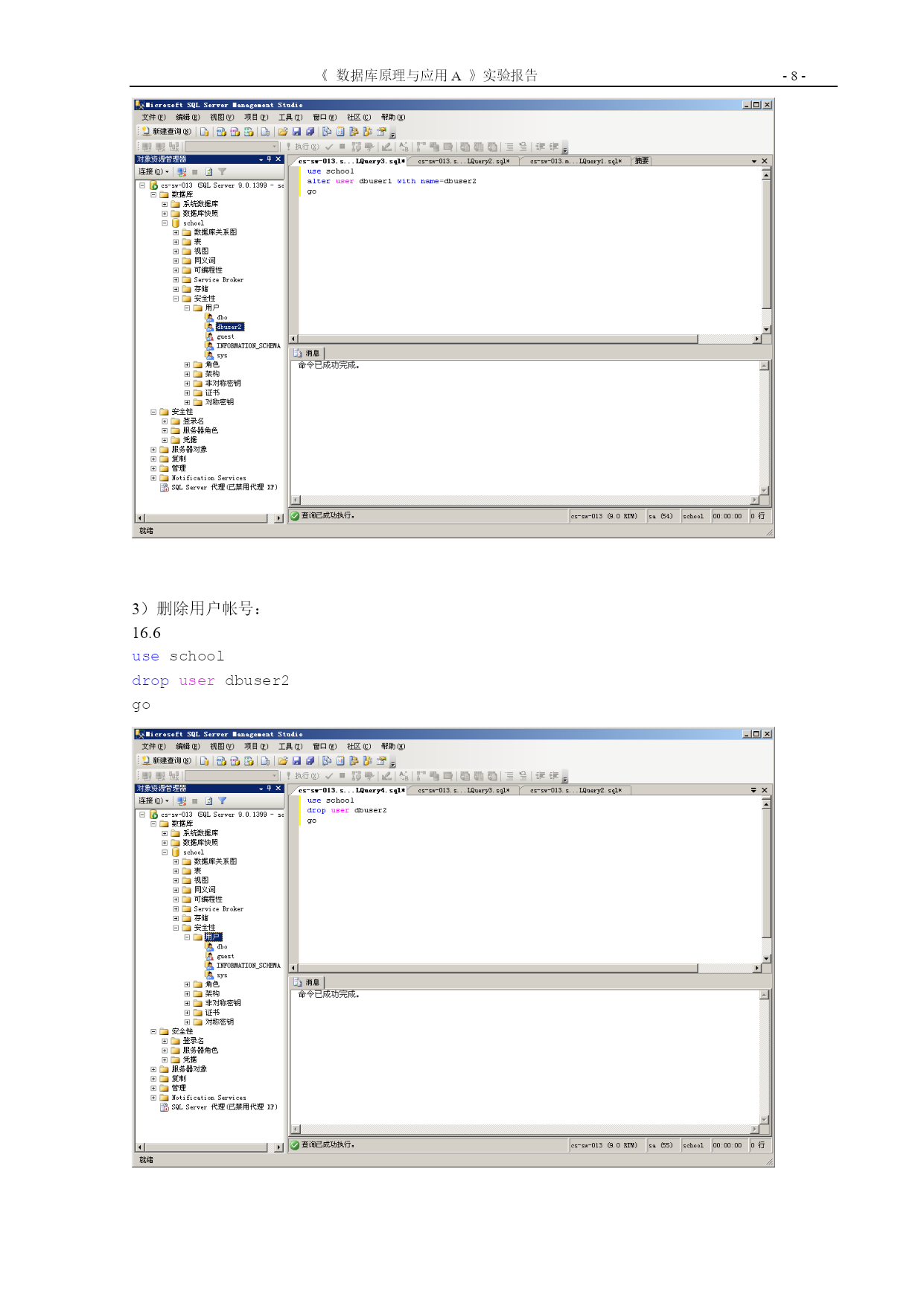Click 'alter user' query line in upper editor
Viewport: 924px width, 1306px height.
pyautogui.click(x=392, y=182)
